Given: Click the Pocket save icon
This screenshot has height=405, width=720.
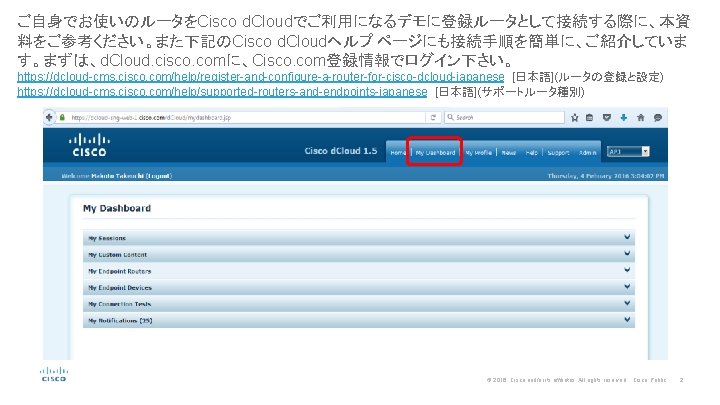Looking at the screenshot, I should pyautogui.click(x=607, y=118).
